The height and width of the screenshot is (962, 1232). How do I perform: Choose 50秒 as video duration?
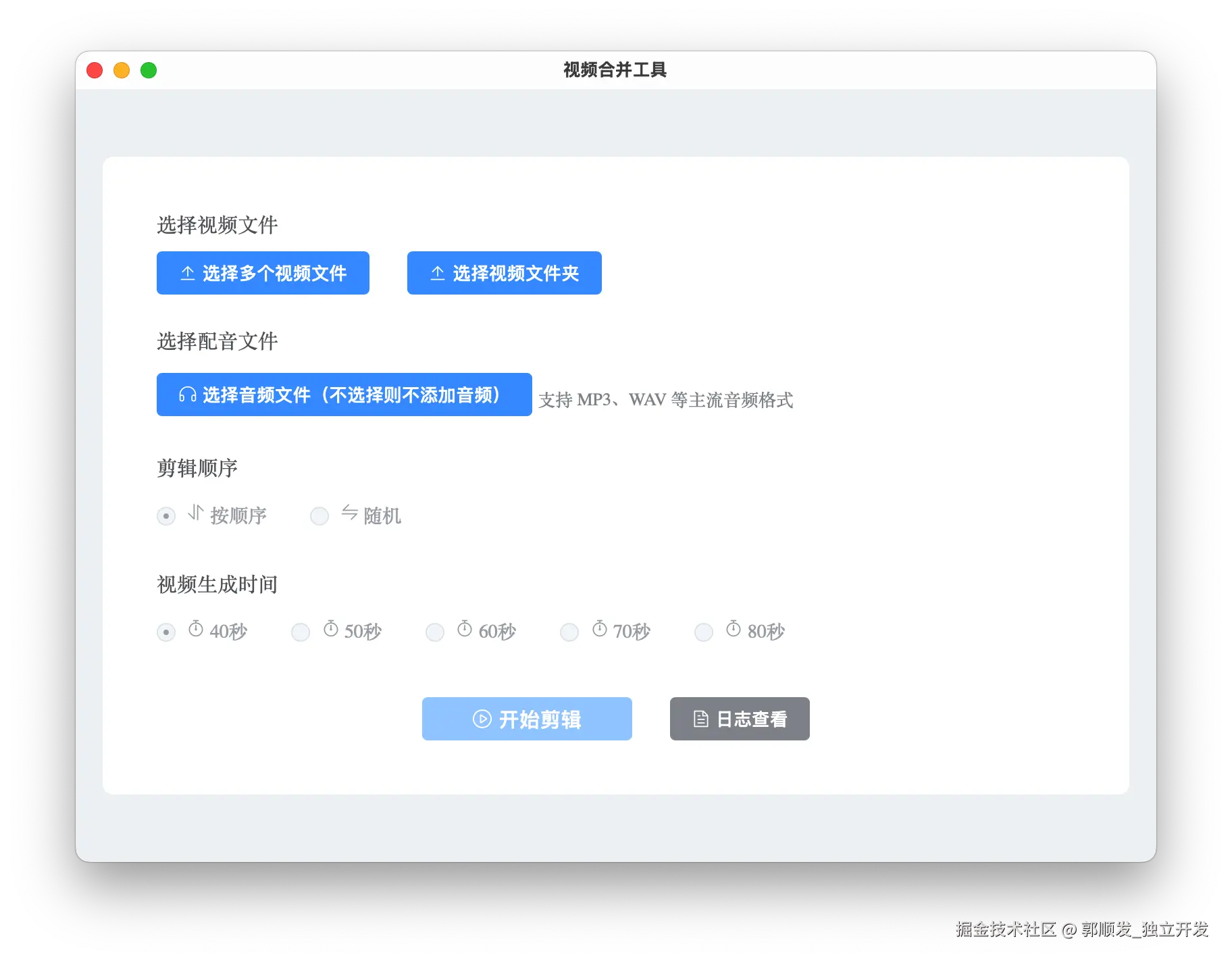tap(300, 632)
